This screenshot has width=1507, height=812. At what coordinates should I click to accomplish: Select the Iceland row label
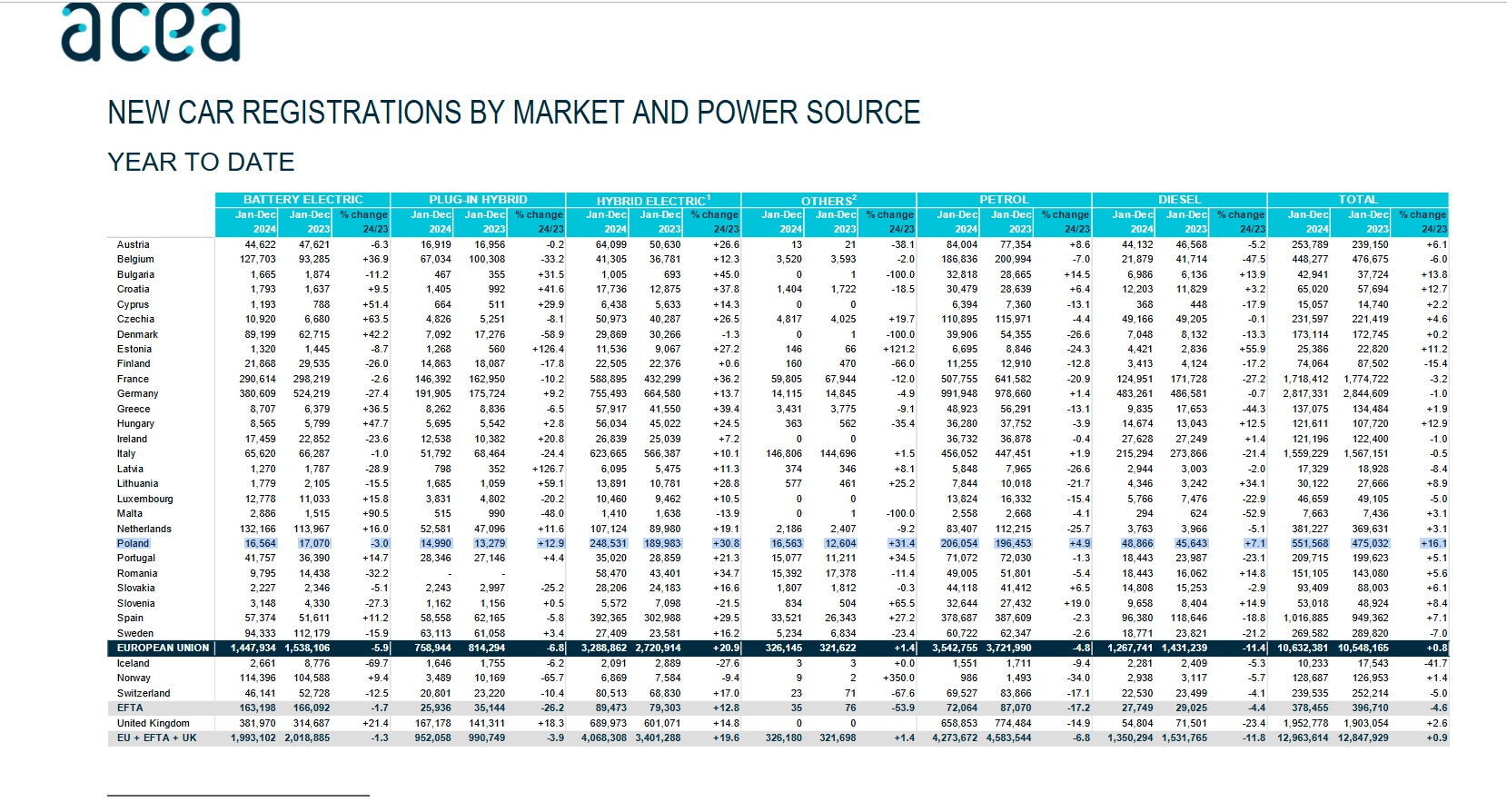click(x=133, y=663)
